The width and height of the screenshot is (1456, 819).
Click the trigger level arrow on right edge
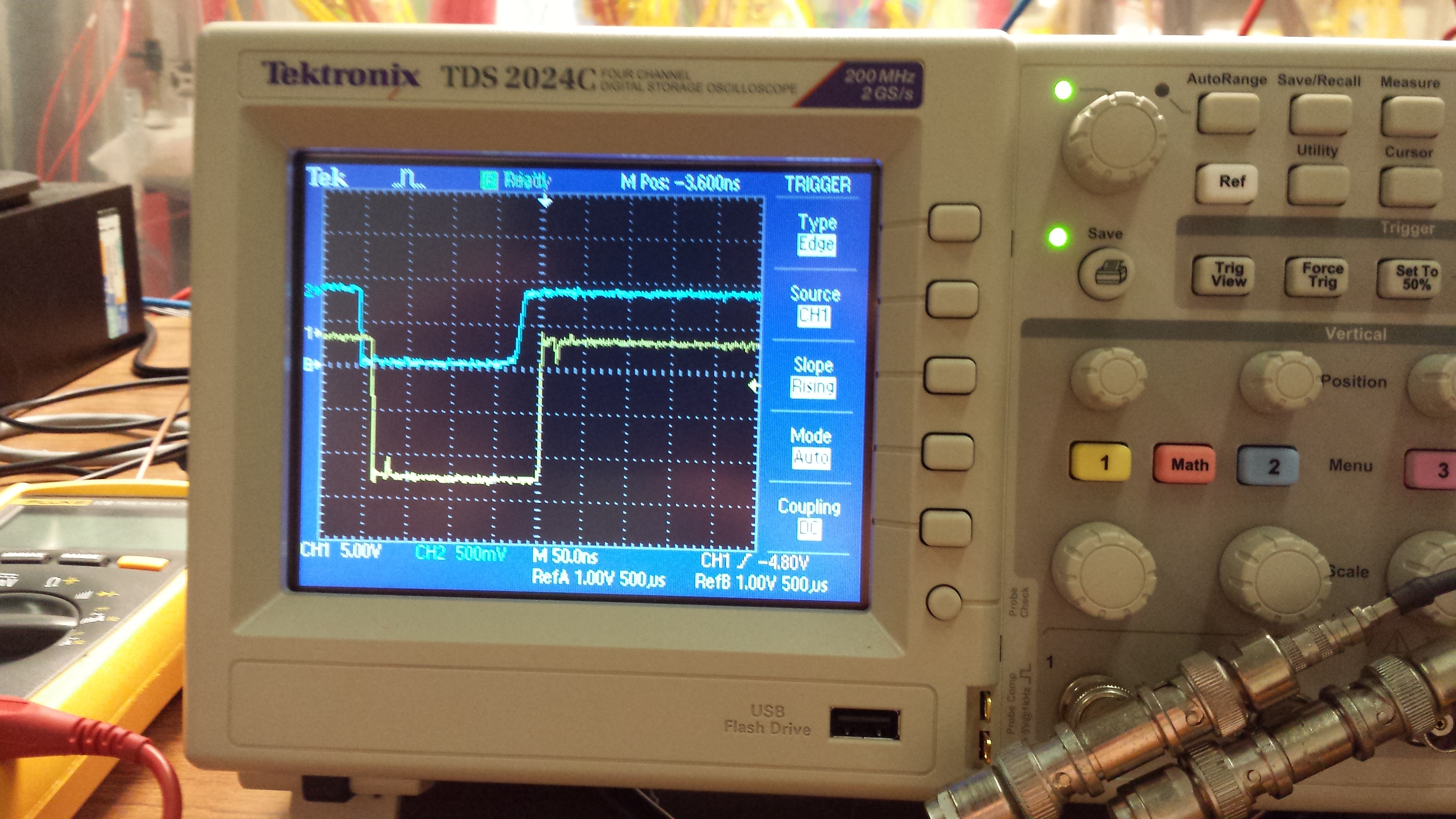753,387
